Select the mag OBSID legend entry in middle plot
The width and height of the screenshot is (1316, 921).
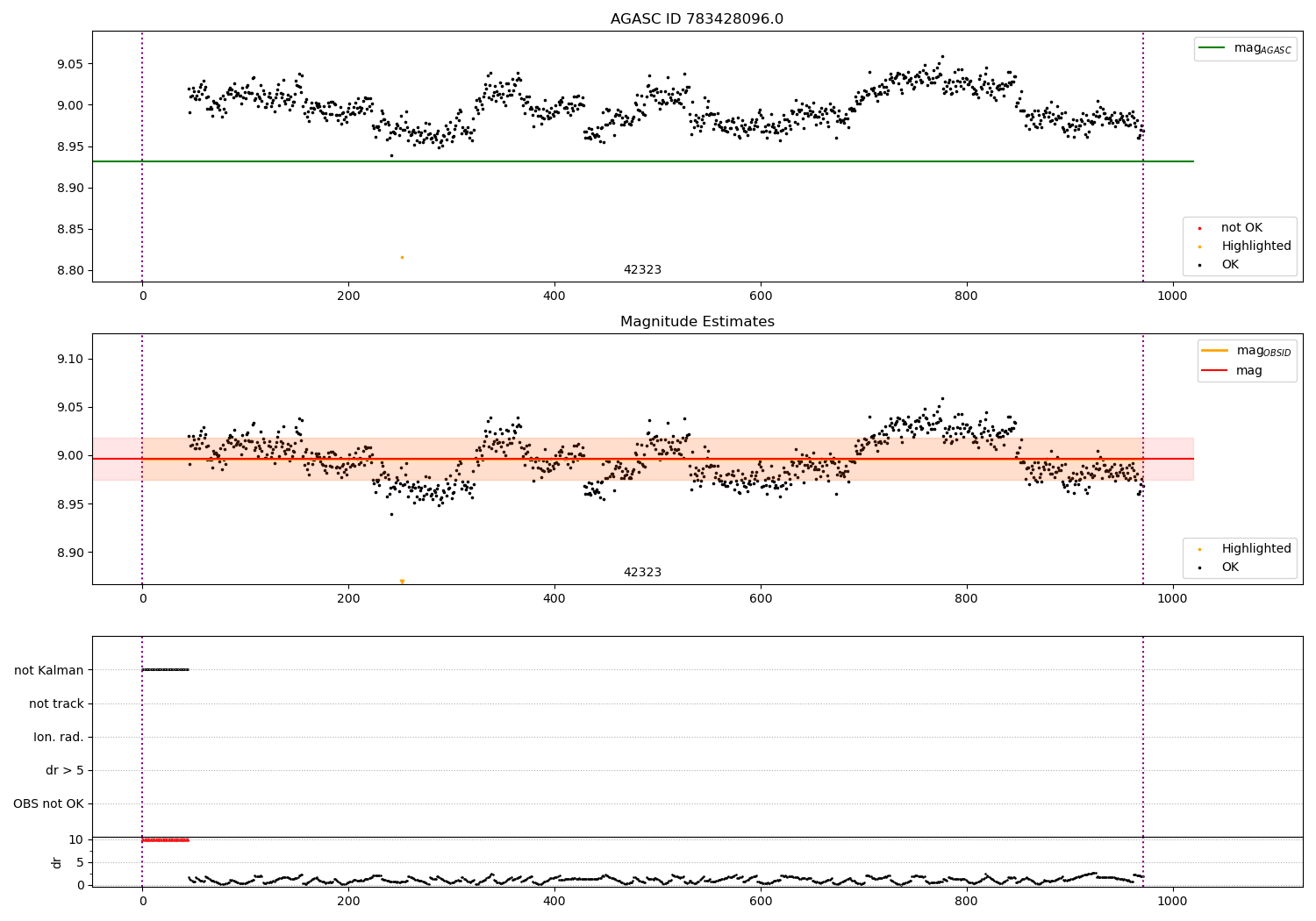pyautogui.click(x=1246, y=351)
